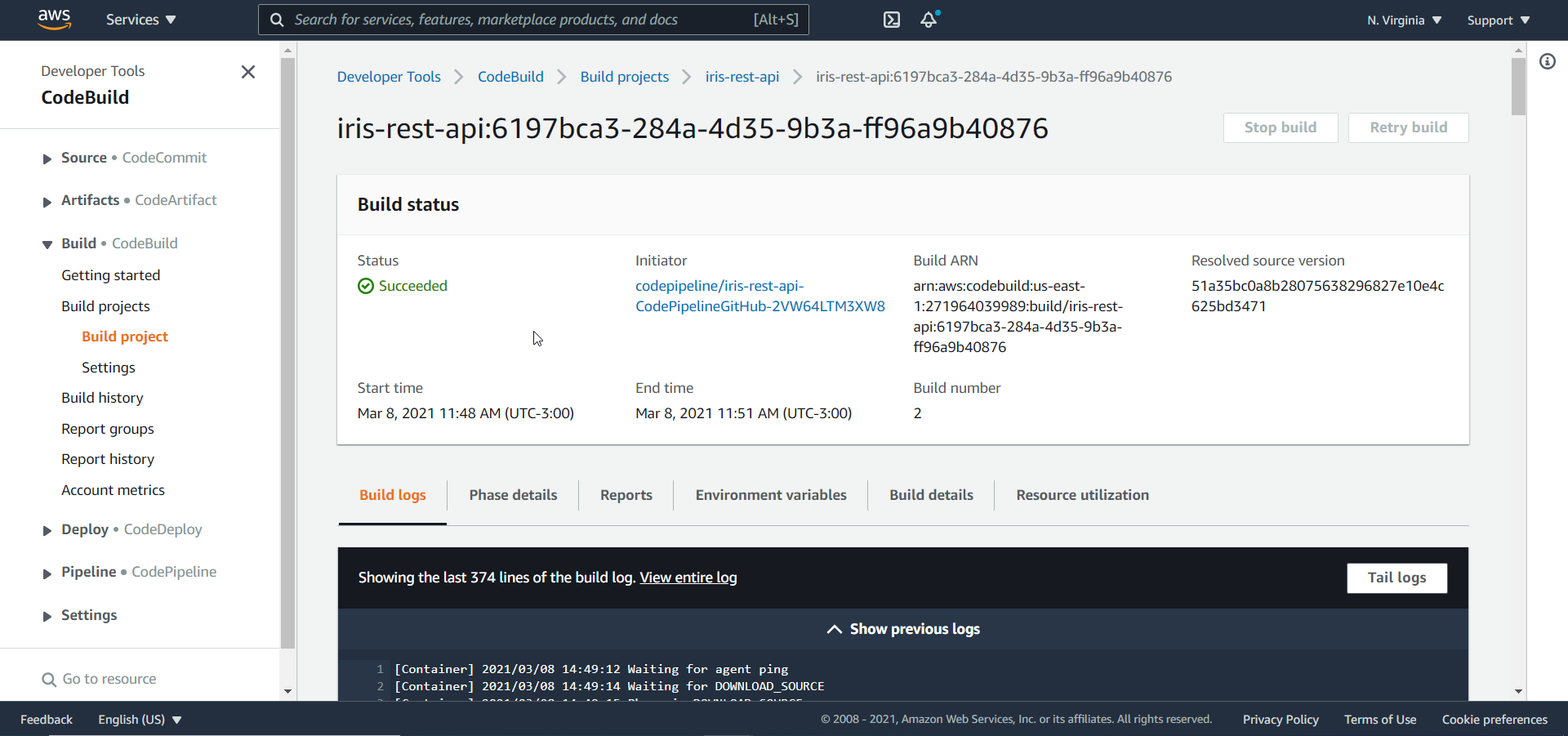
Task: Click the Show previous logs caret icon
Action: coord(834,629)
